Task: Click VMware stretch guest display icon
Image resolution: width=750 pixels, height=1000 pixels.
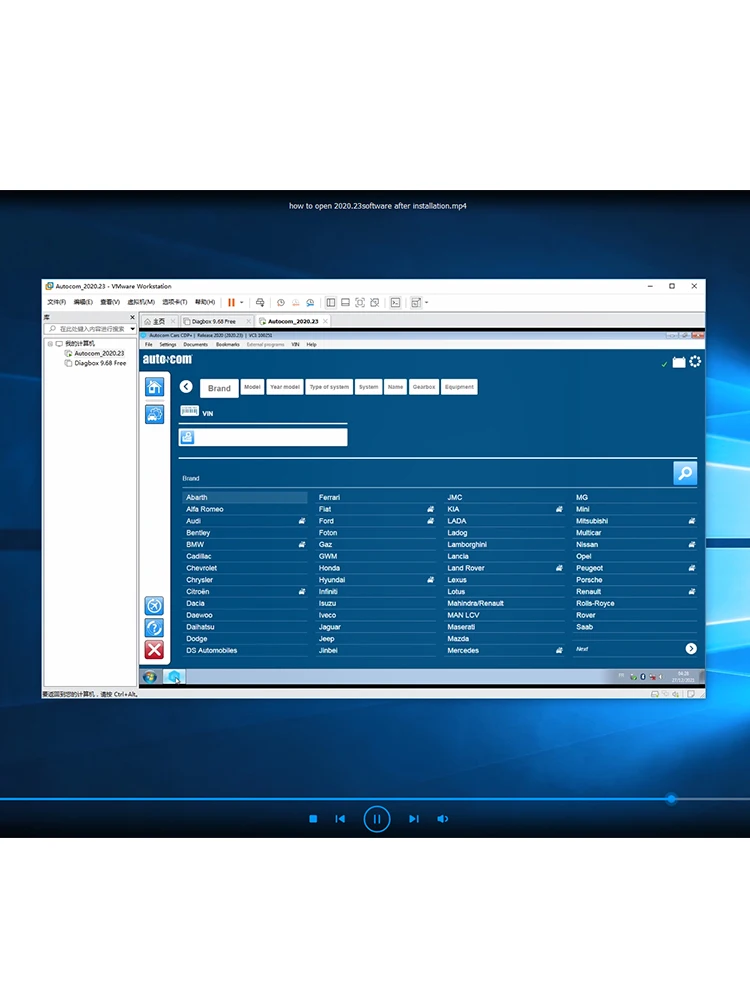Action: coord(416,302)
